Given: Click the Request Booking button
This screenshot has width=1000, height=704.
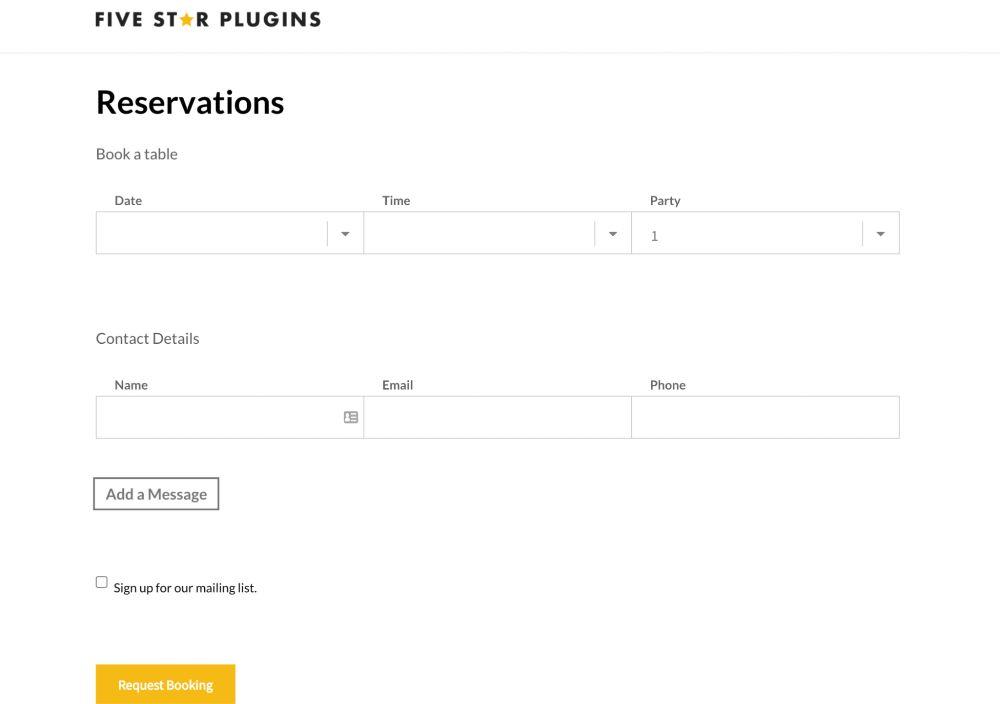Looking at the screenshot, I should (x=165, y=684).
